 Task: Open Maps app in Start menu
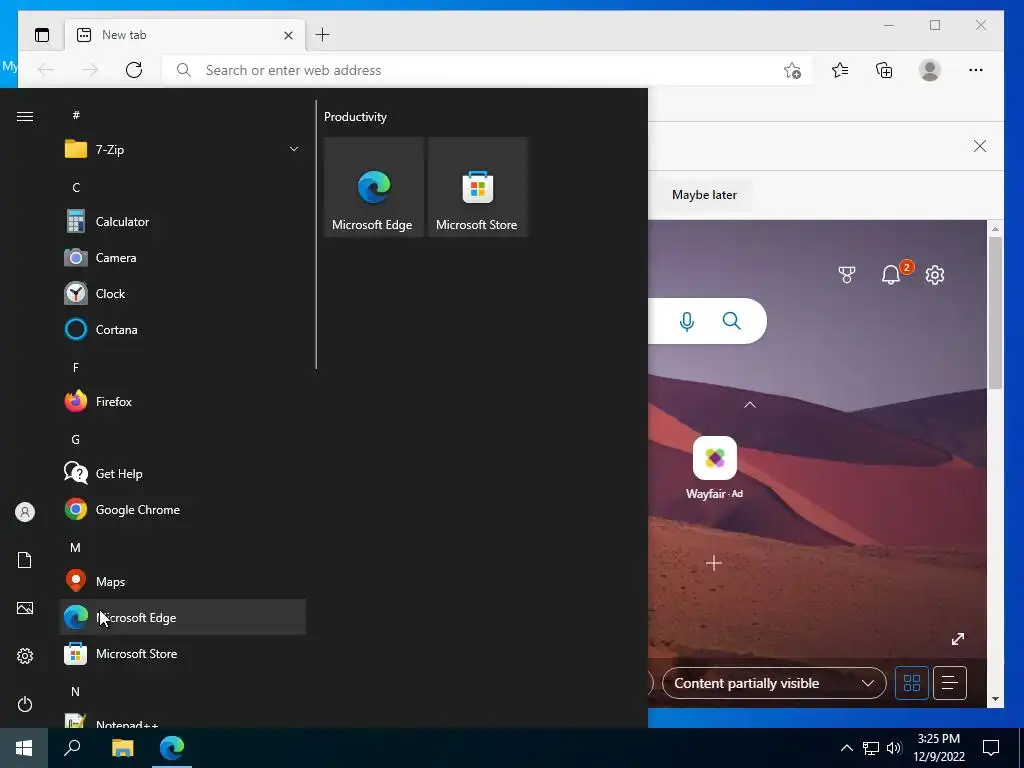[x=183, y=581]
